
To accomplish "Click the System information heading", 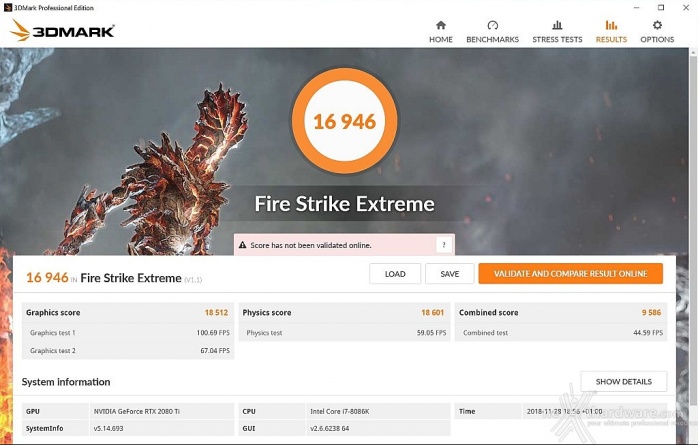I will click(x=66, y=382).
